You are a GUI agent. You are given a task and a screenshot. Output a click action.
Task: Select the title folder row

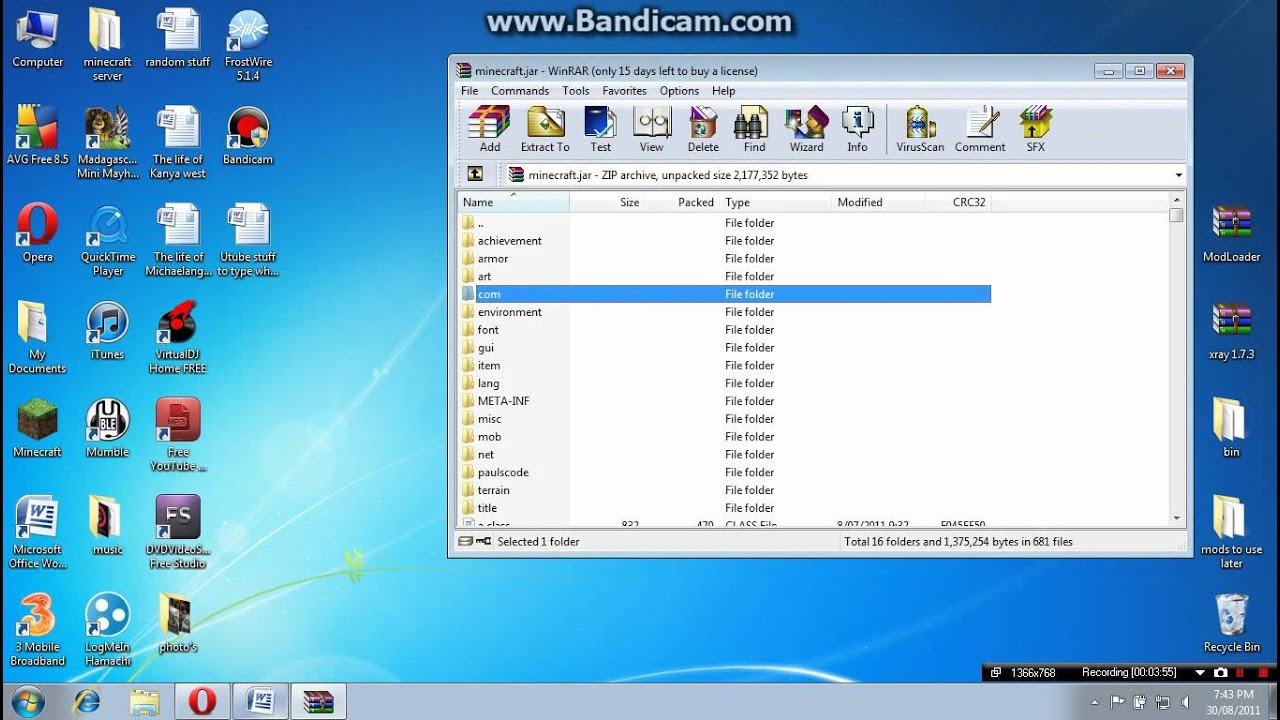tap(725, 508)
